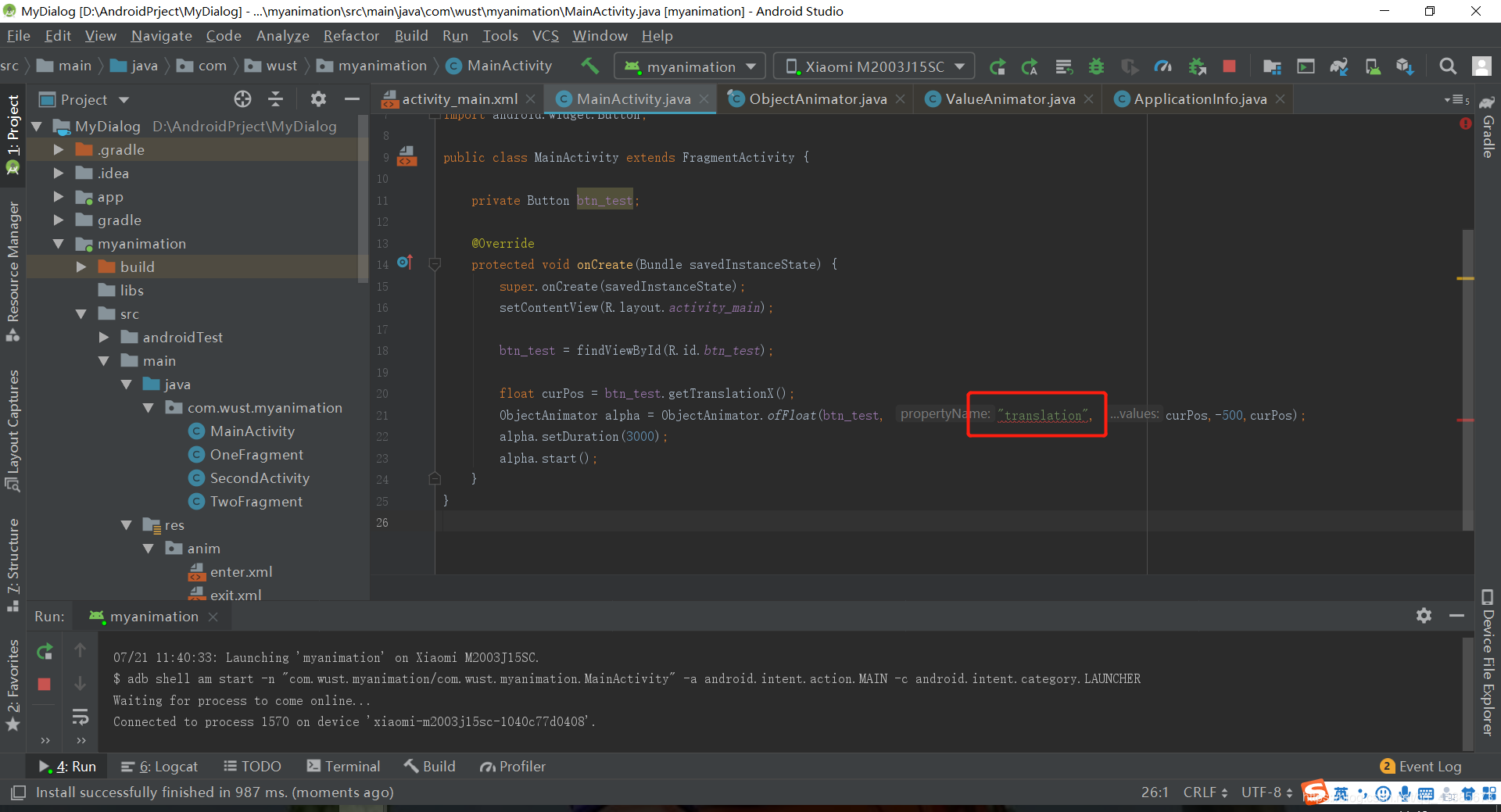Open the Event Log
Image resolution: width=1501 pixels, height=812 pixels.
(x=1420, y=767)
